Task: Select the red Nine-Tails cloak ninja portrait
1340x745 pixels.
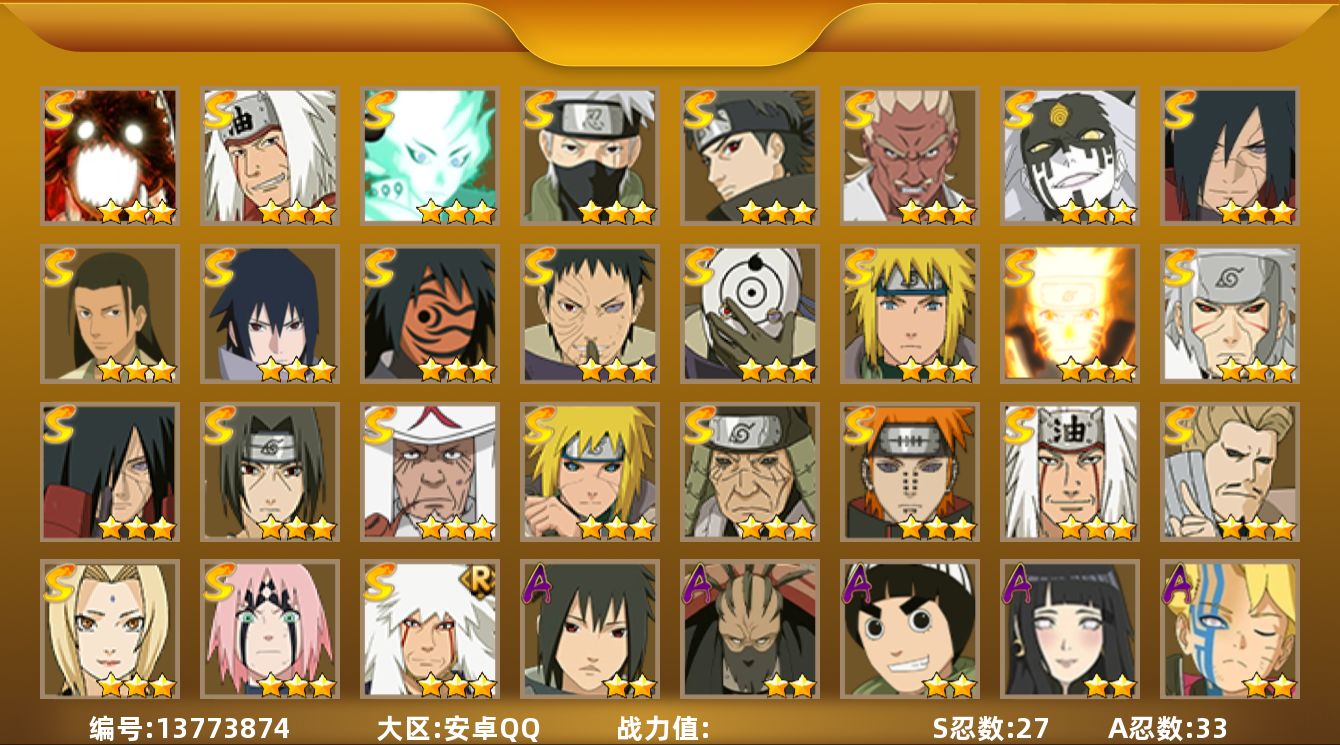Action: coord(109,155)
